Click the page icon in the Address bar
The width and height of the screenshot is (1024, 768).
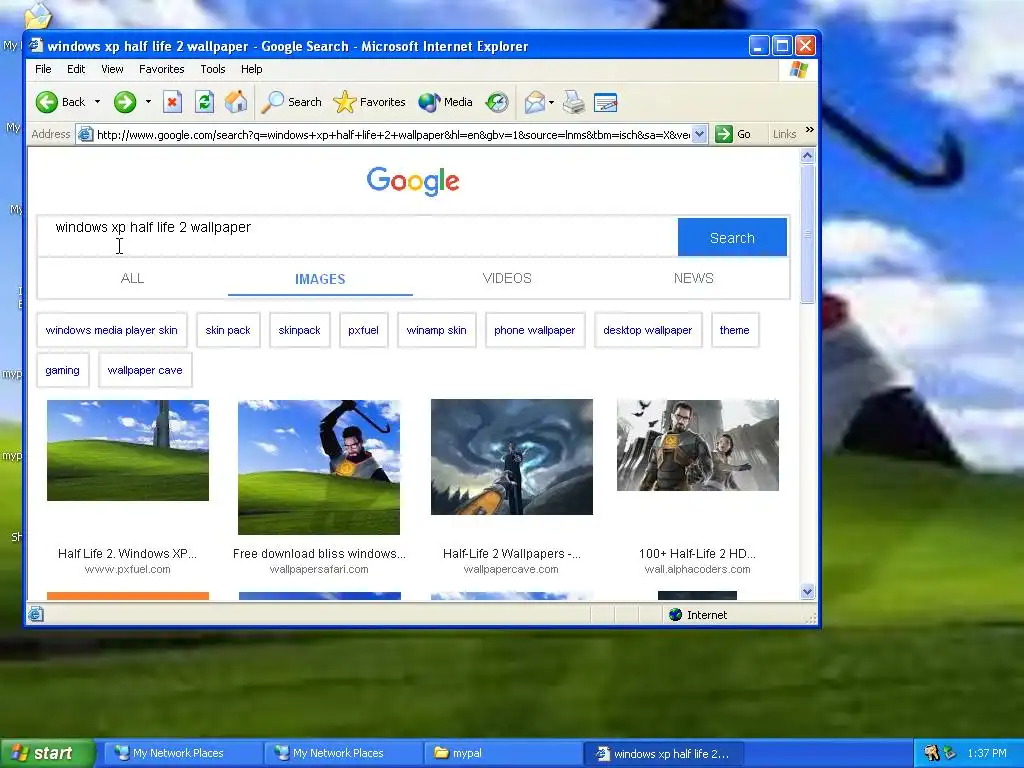[85, 135]
